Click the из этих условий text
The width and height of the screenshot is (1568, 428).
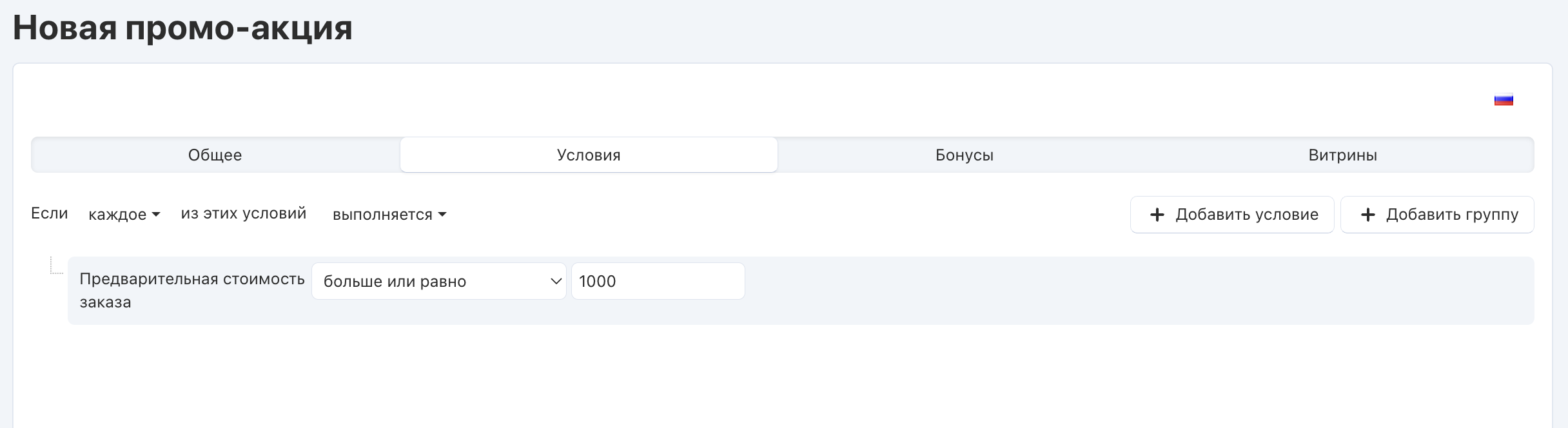(244, 213)
